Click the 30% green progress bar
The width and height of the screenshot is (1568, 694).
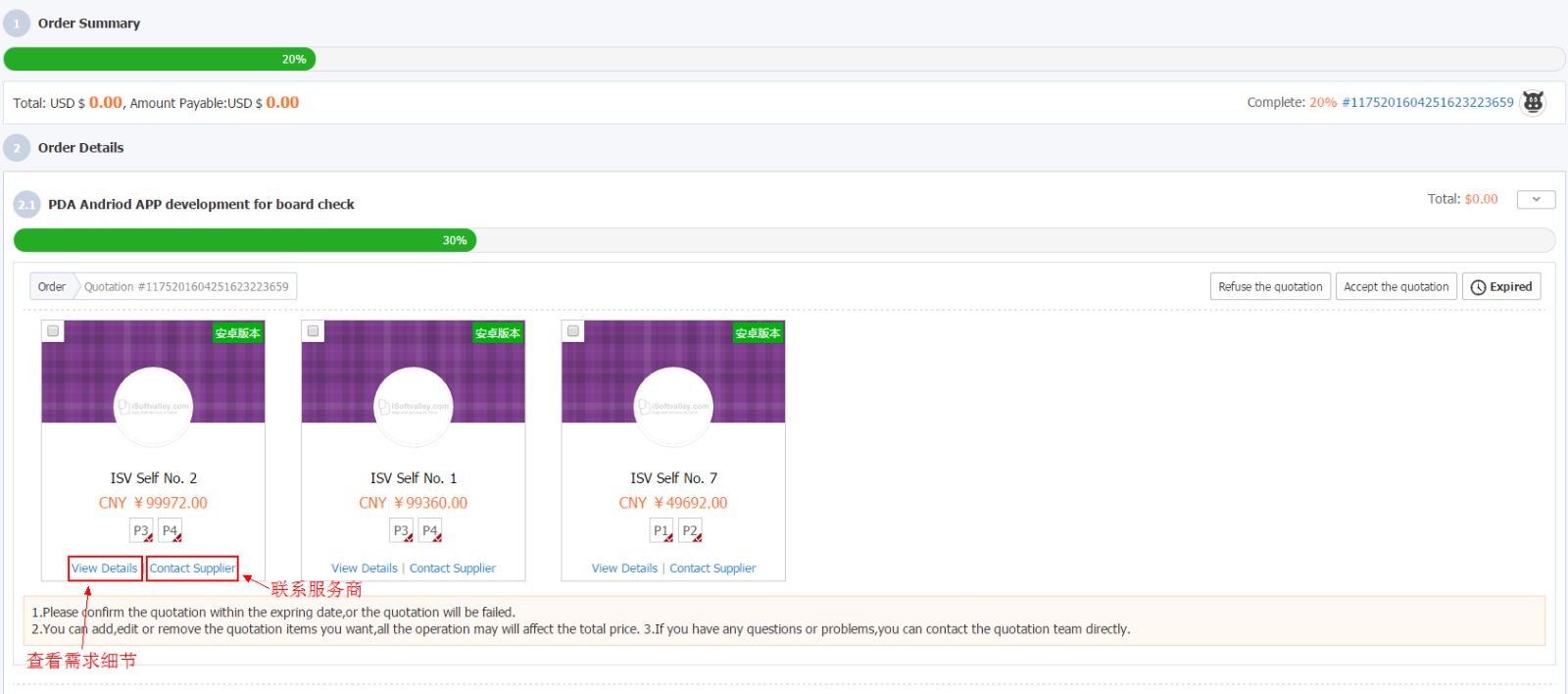coord(245,240)
